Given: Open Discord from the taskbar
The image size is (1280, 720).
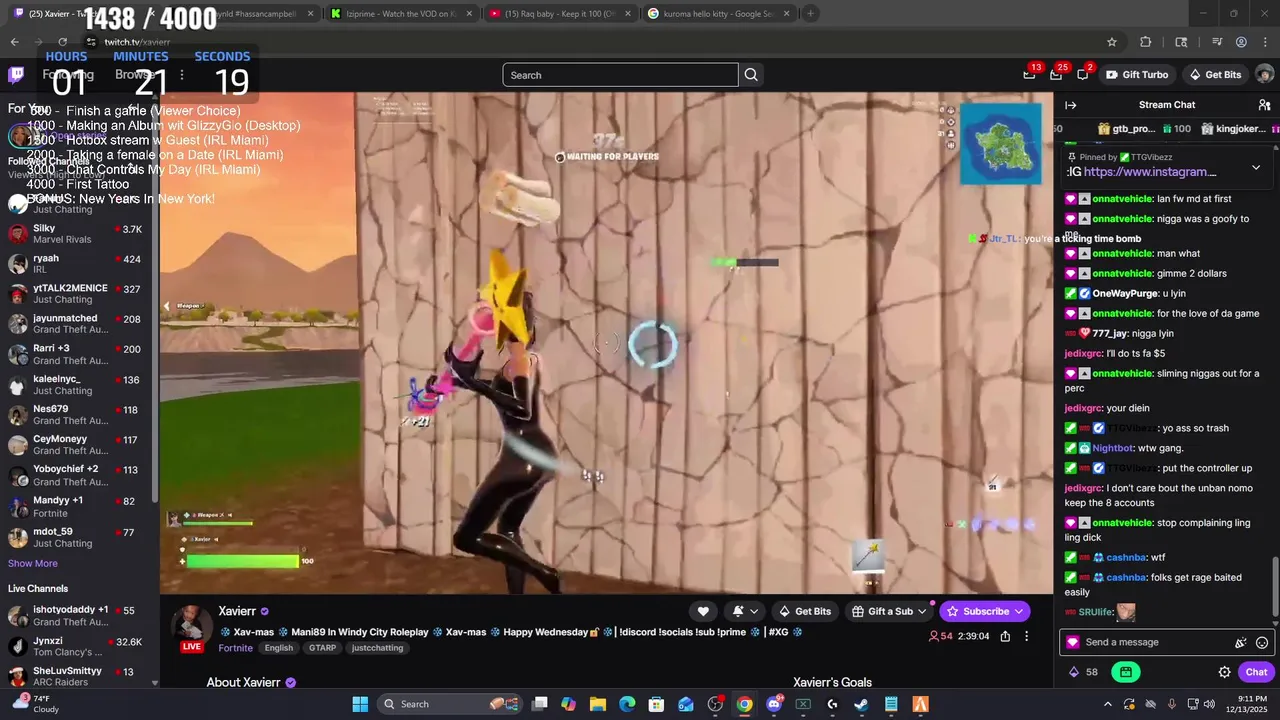Looking at the screenshot, I should point(774,704).
